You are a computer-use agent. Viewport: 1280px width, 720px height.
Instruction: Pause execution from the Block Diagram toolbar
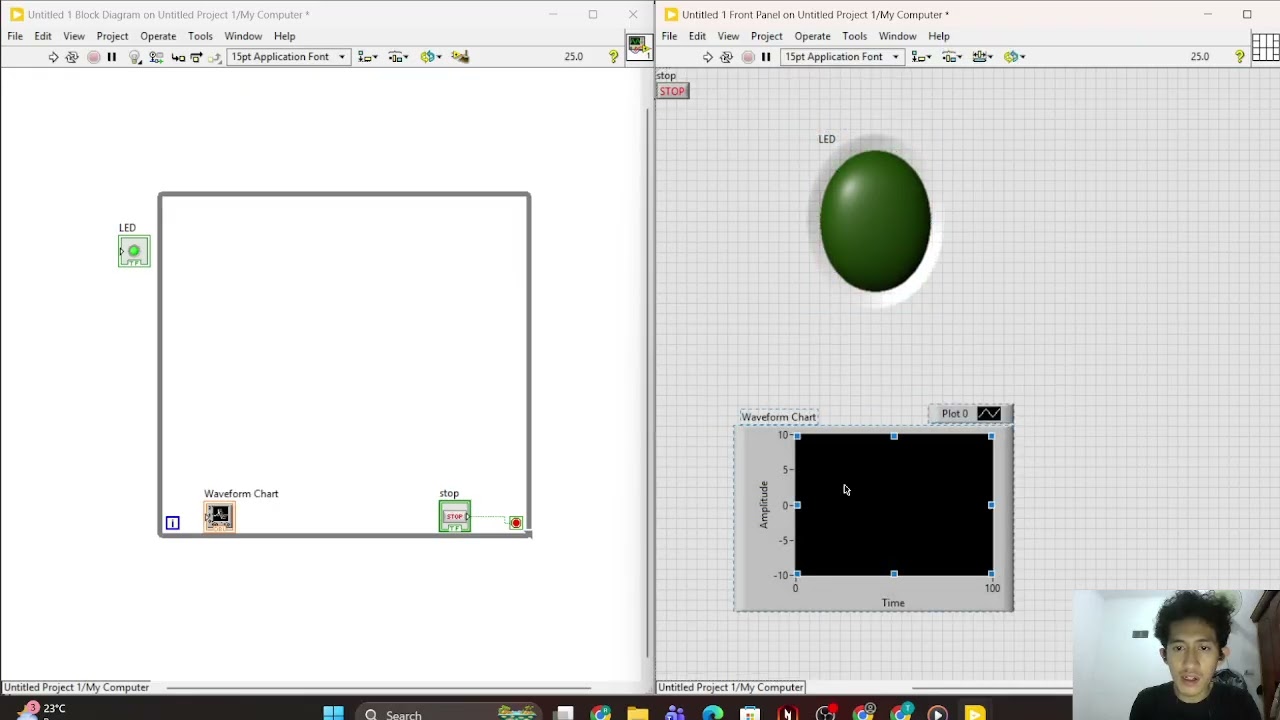112,57
